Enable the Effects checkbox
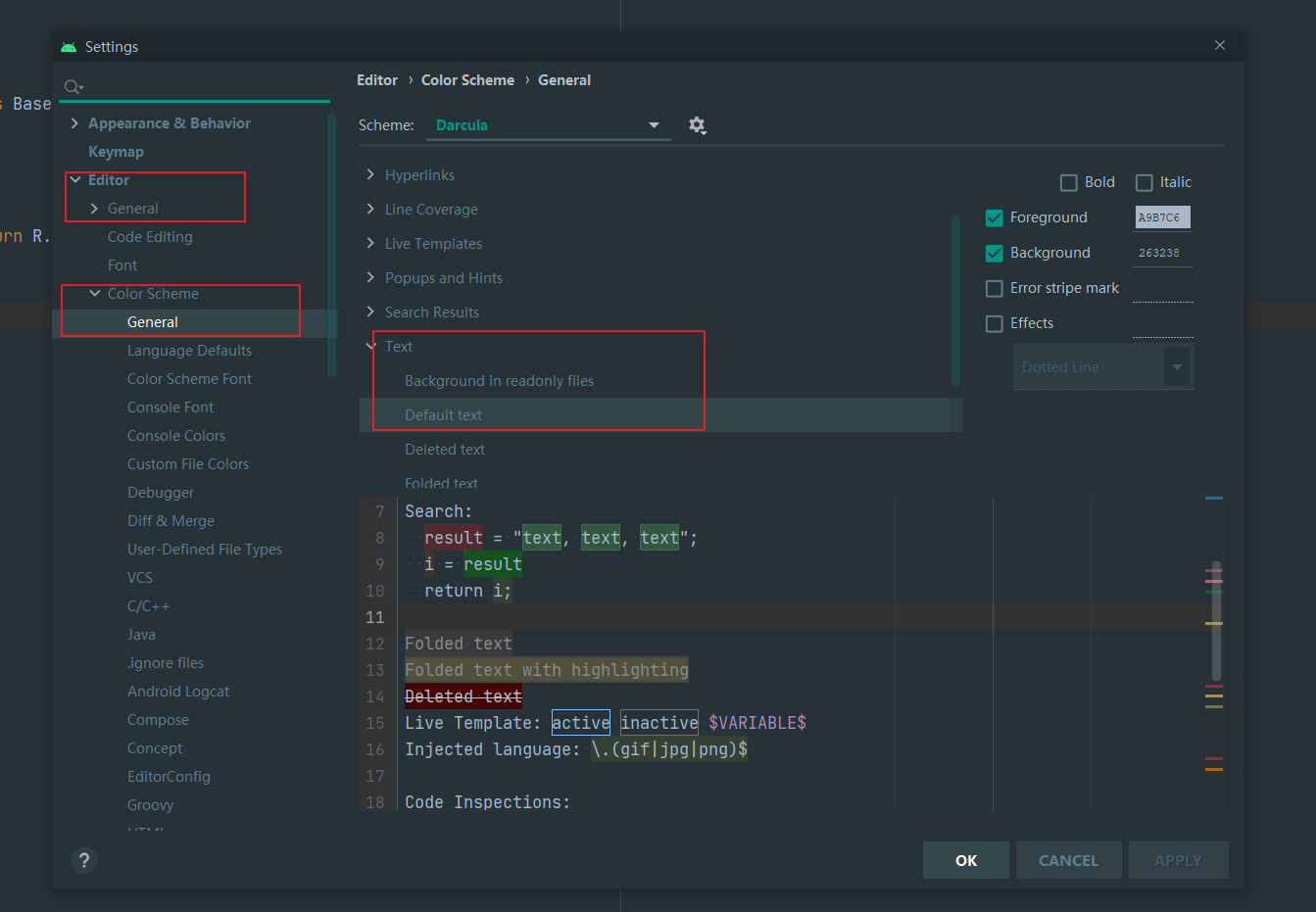 (x=994, y=323)
